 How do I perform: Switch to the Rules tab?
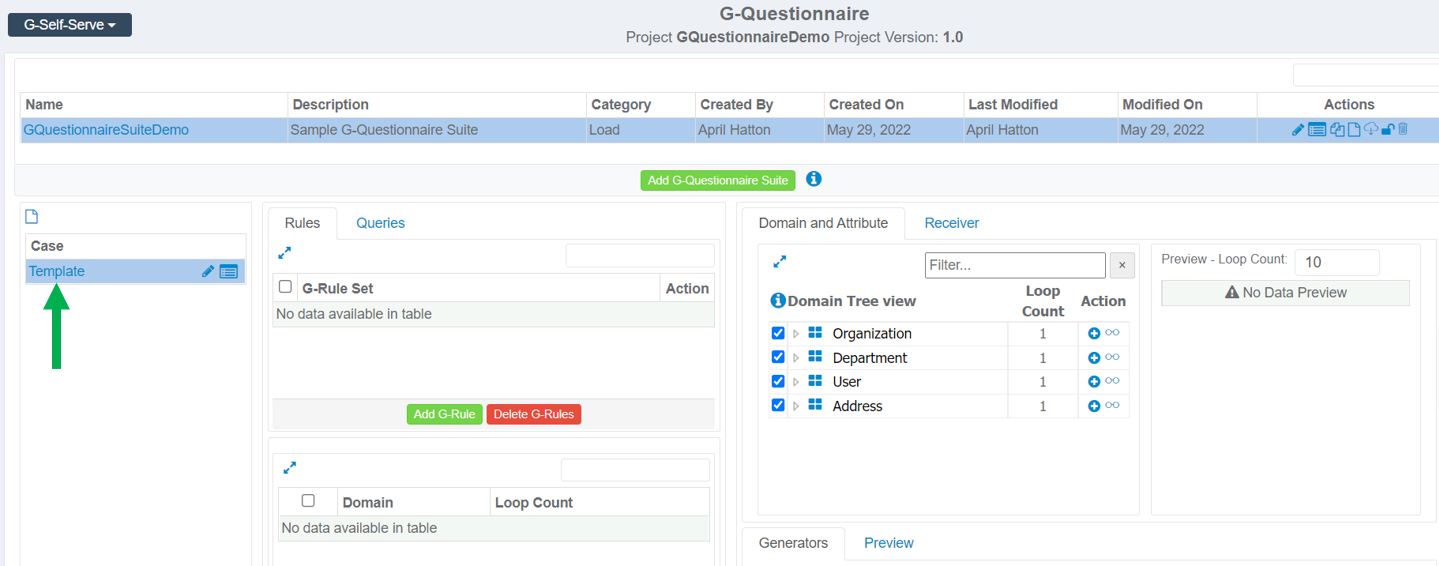pos(302,223)
